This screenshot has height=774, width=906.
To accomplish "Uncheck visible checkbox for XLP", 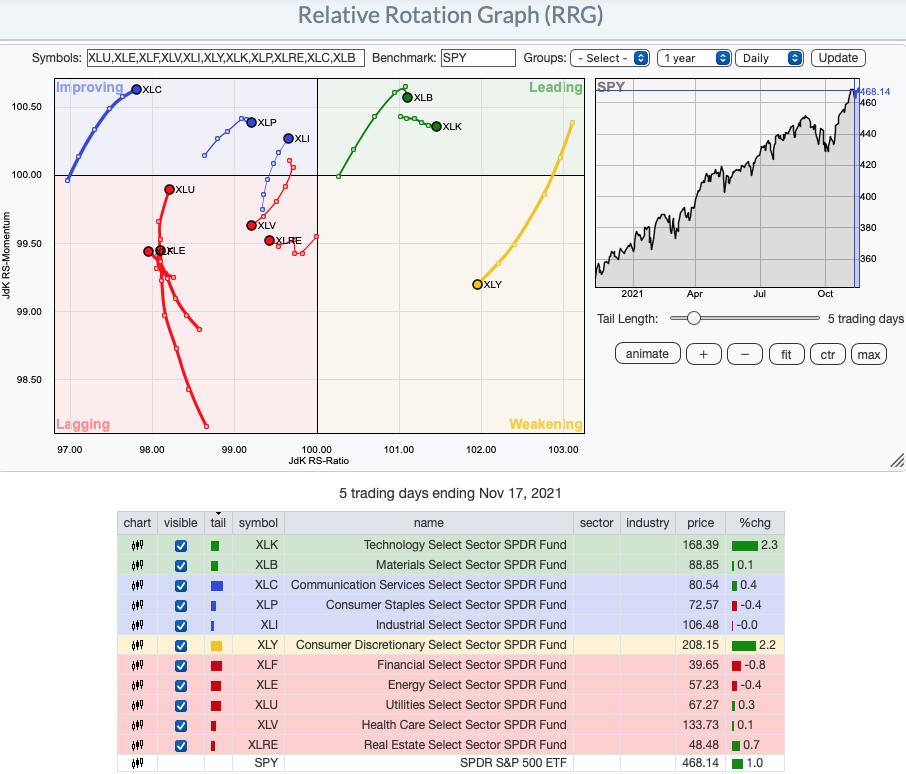I will point(181,606).
